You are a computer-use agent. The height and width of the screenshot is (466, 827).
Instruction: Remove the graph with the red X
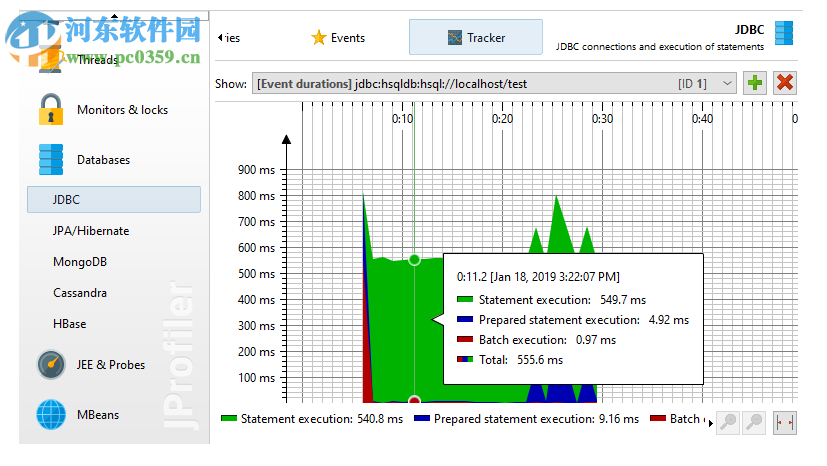click(x=785, y=83)
